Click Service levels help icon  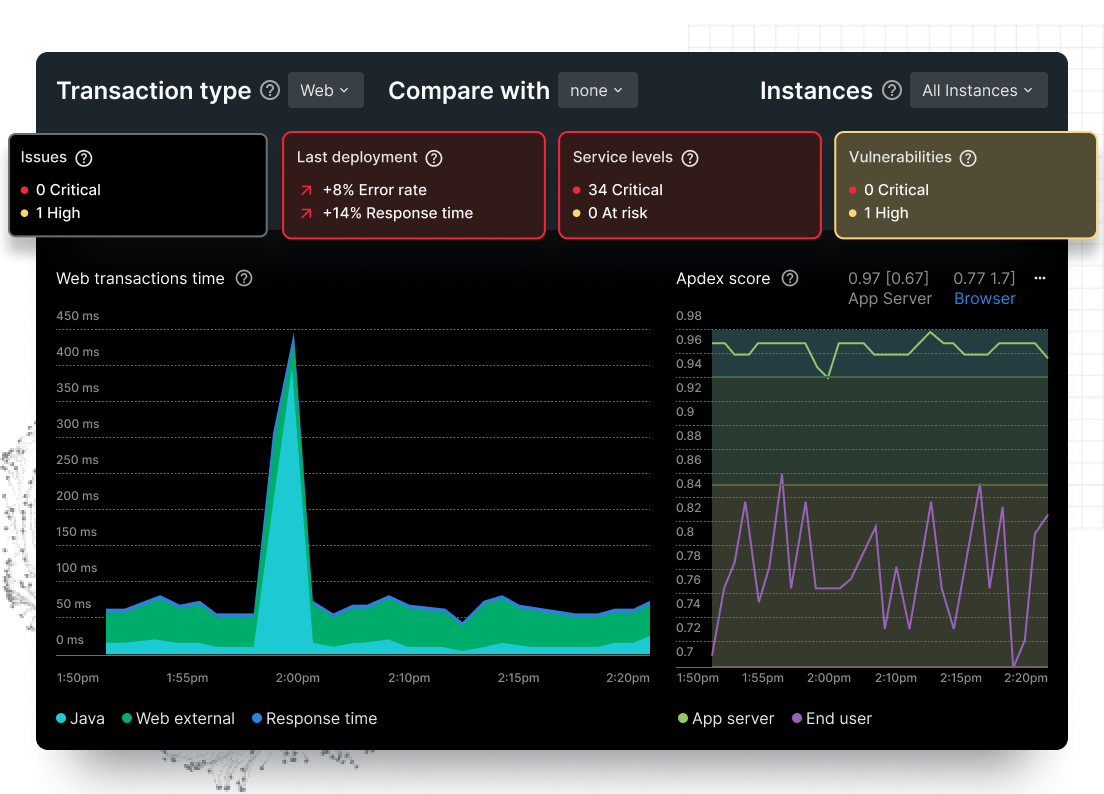(689, 158)
